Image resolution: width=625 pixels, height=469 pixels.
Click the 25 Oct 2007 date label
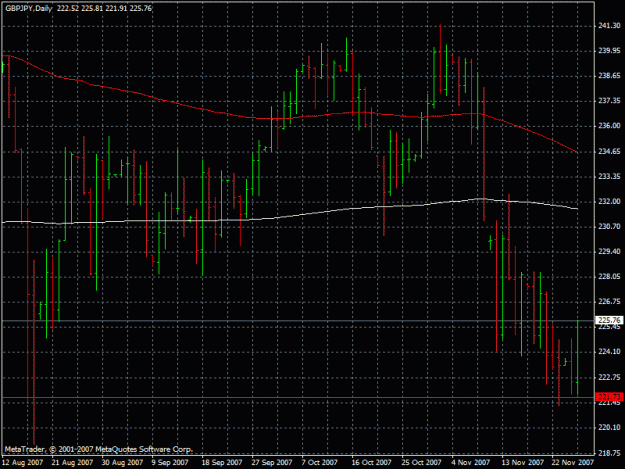point(421,463)
